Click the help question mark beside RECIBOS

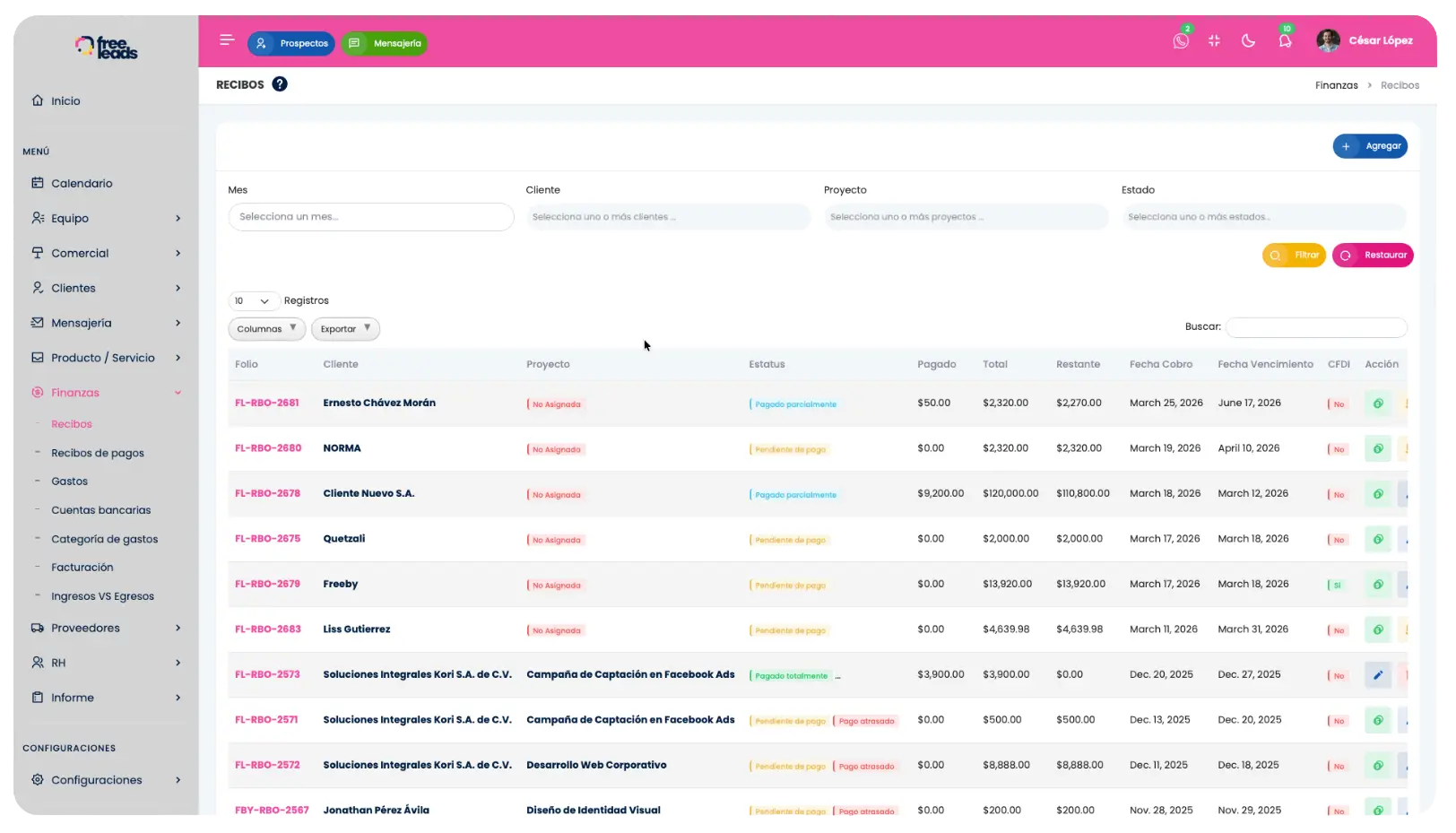[x=280, y=84]
